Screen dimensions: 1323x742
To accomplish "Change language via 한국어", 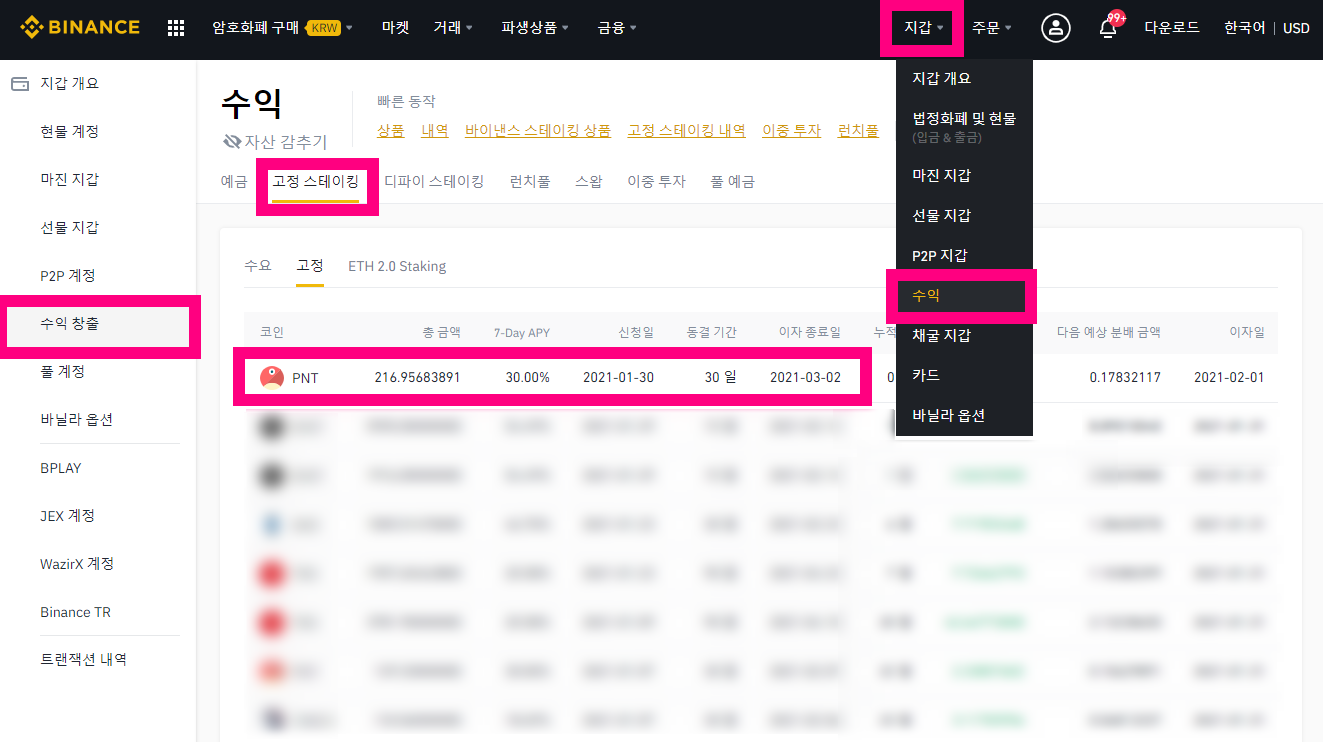I will [x=1245, y=28].
